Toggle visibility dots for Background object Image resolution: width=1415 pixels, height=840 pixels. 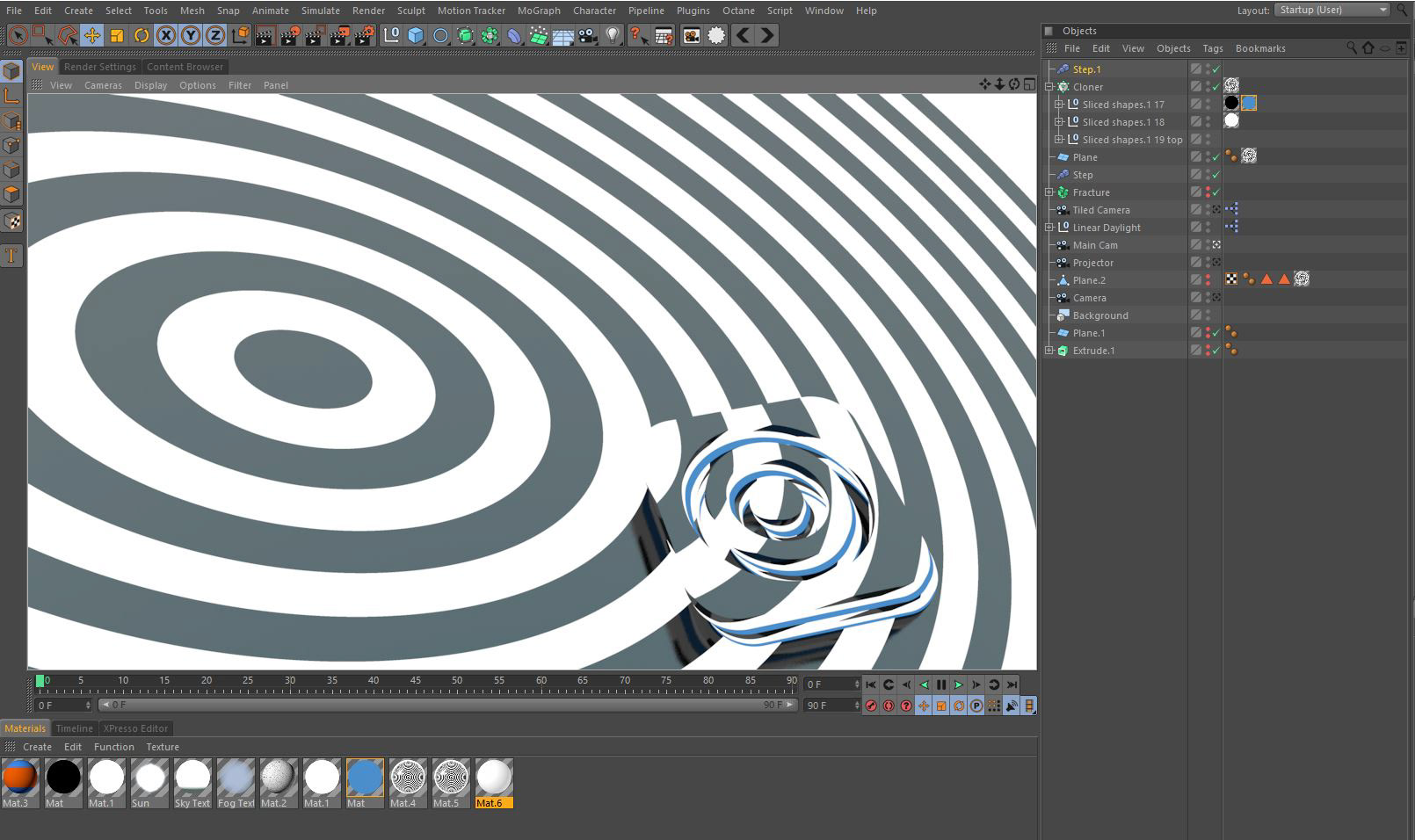(1208, 315)
